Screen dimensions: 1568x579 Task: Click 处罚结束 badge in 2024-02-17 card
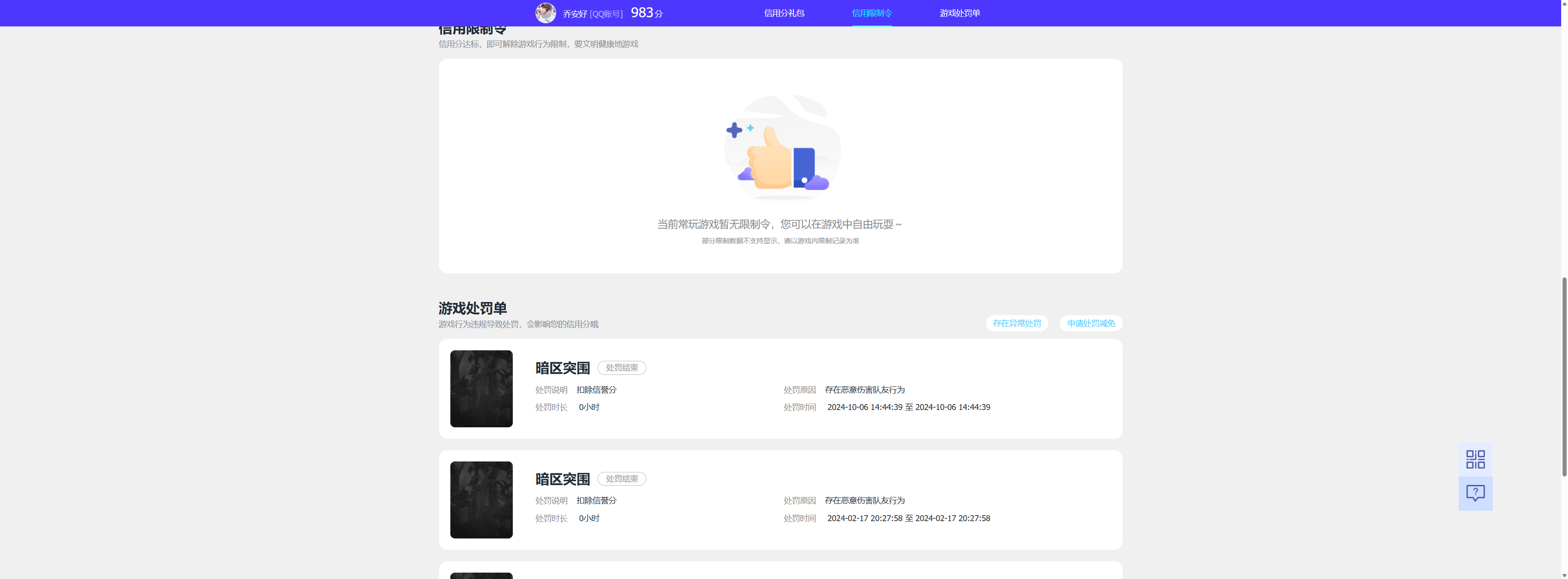tap(621, 479)
